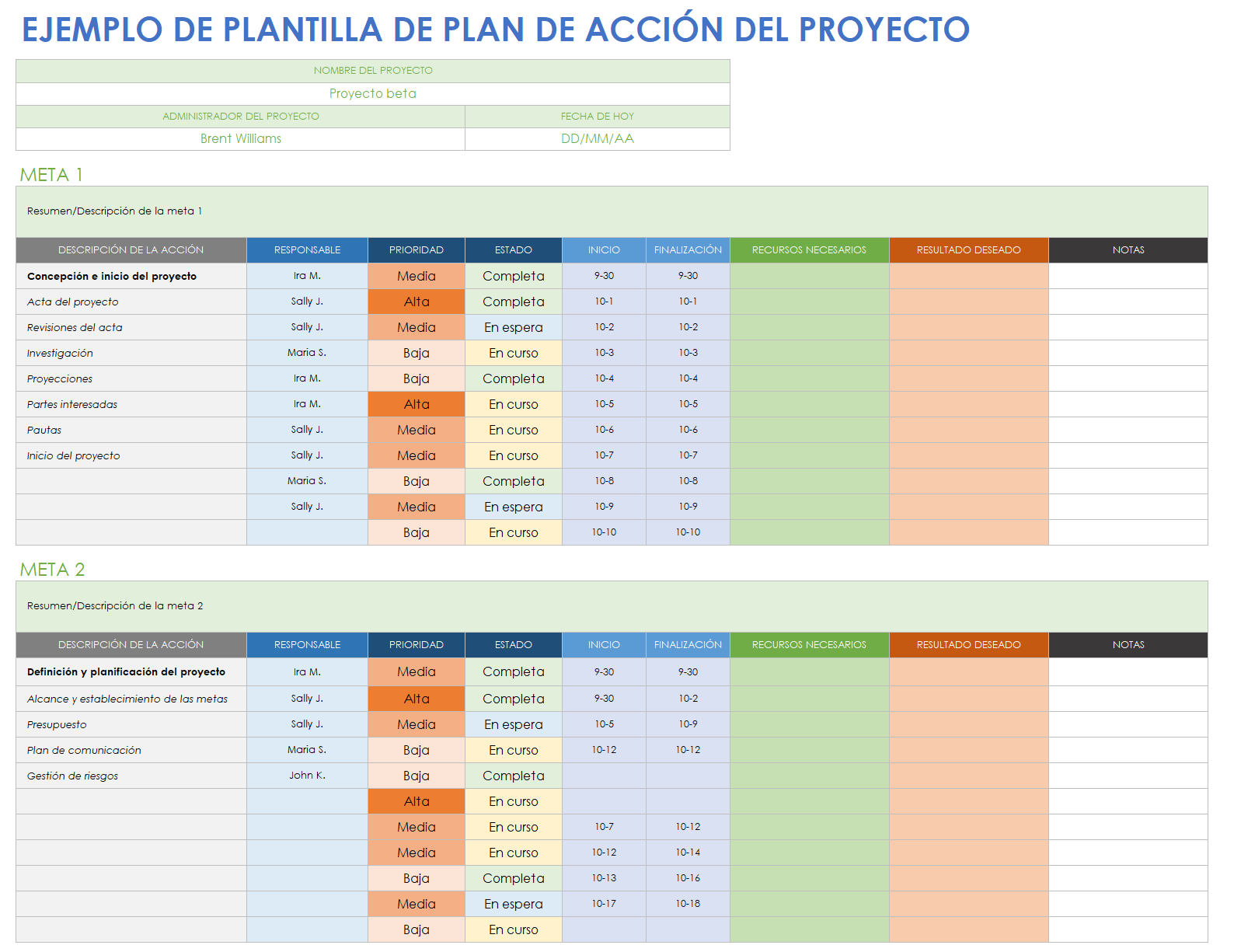The height and width of the screenshot is (952, 1234).
Task: Click Finalización '10-9' in Presupuesto row
Action: click(688, 724)
